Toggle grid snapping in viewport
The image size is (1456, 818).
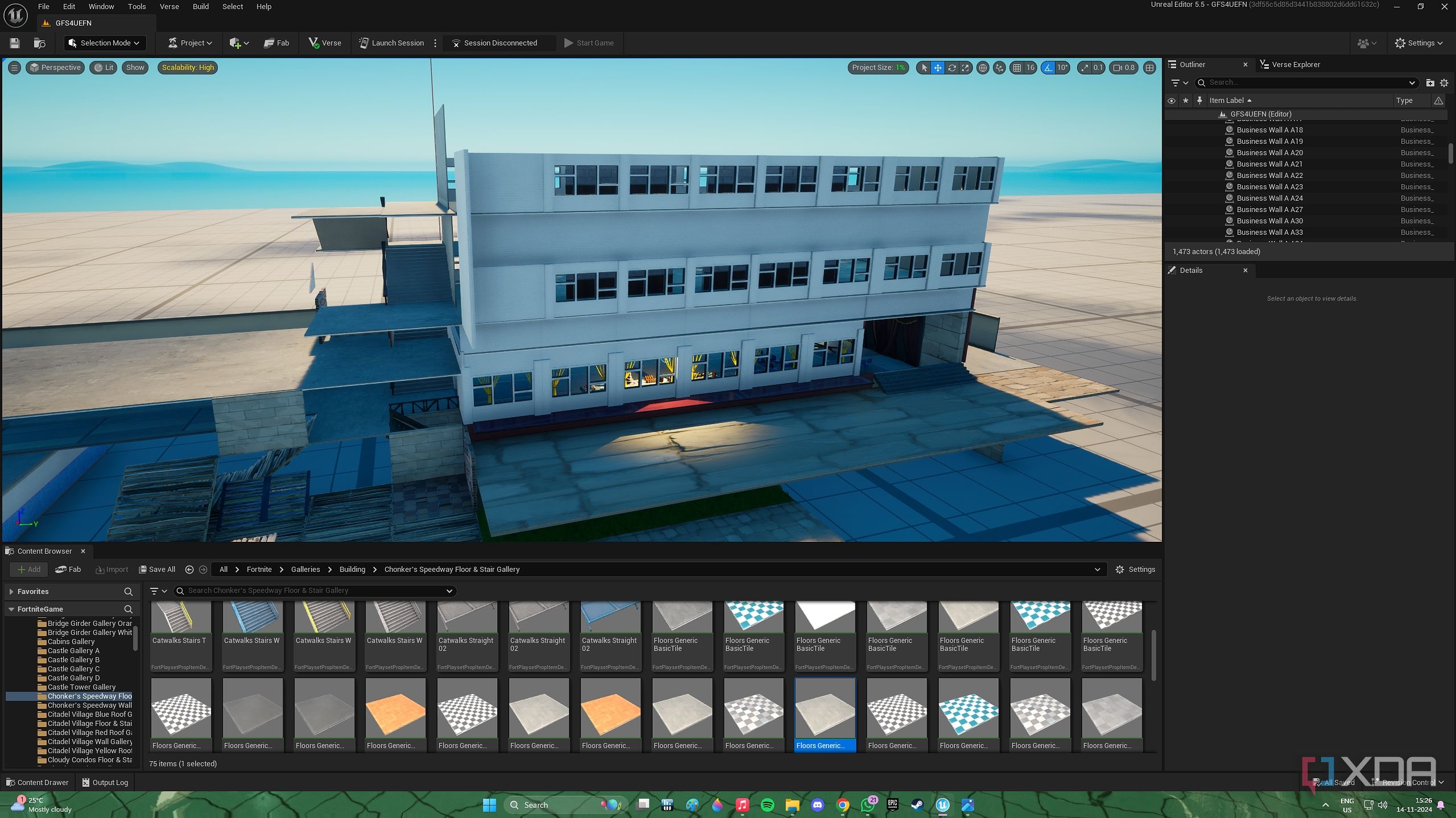[x=1017, y=68]
